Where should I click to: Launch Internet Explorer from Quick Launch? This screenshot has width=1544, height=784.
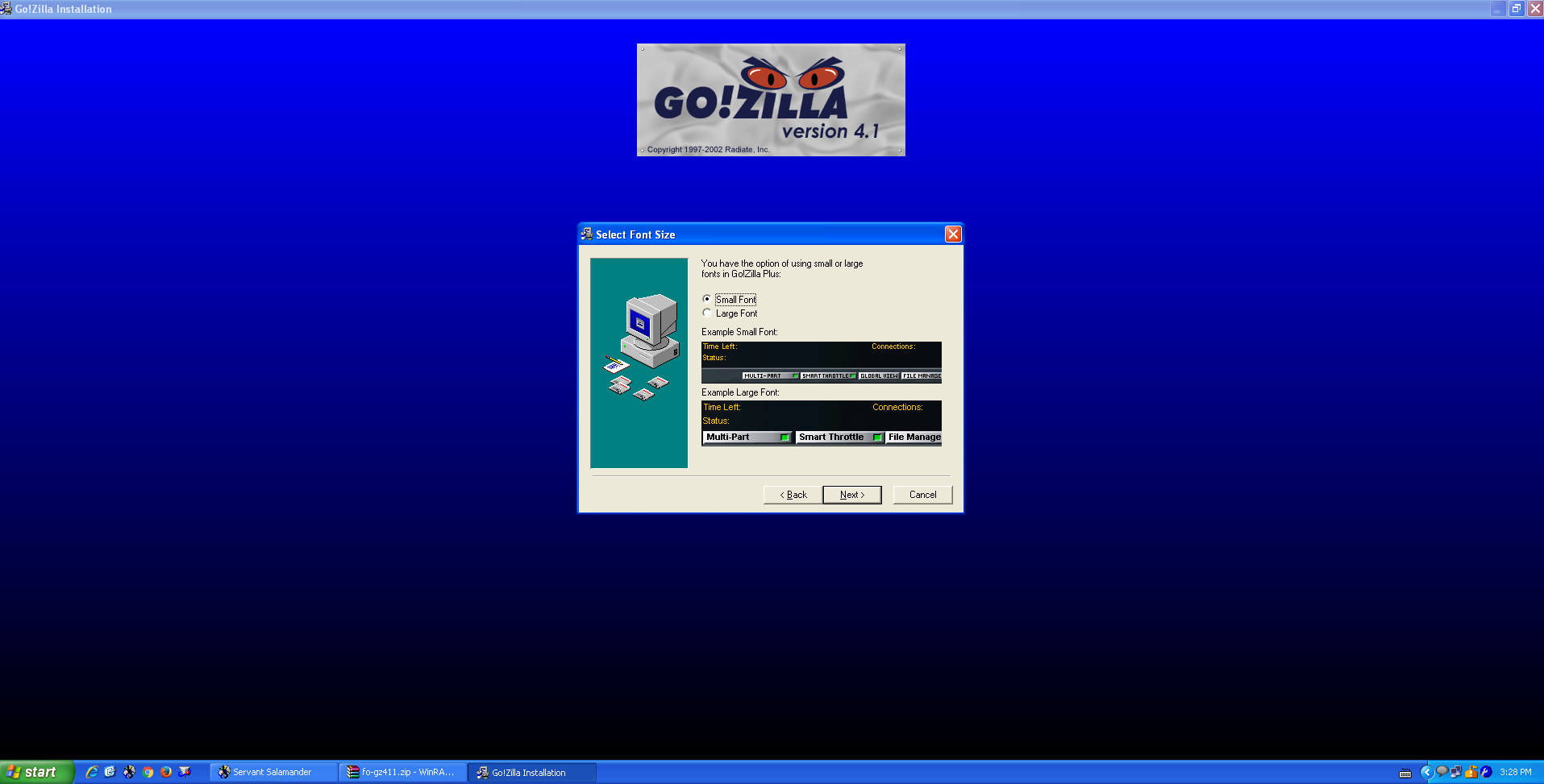pos(92,772)
